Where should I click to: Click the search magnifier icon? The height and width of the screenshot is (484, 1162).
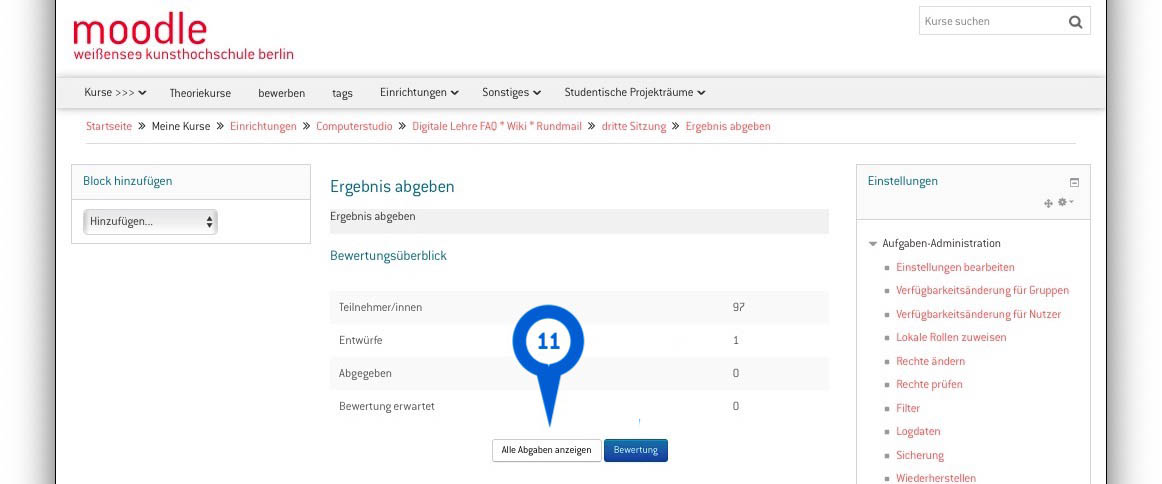(x=1075, y=21)
